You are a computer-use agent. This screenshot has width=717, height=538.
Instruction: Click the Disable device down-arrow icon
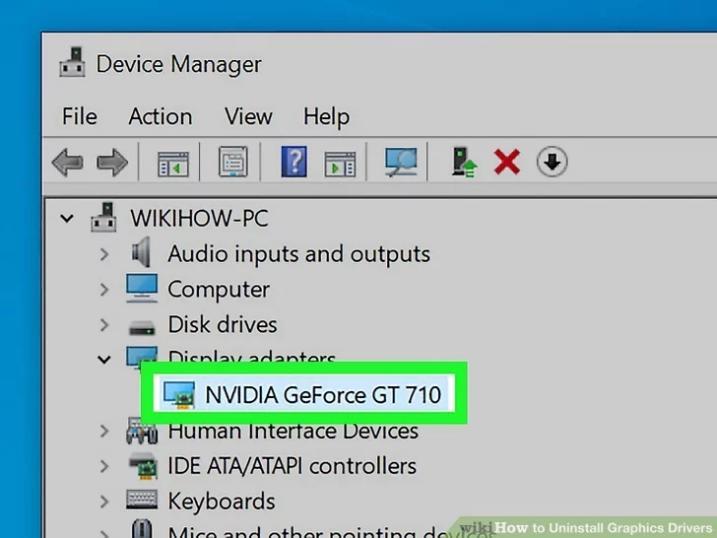point(552,161)
